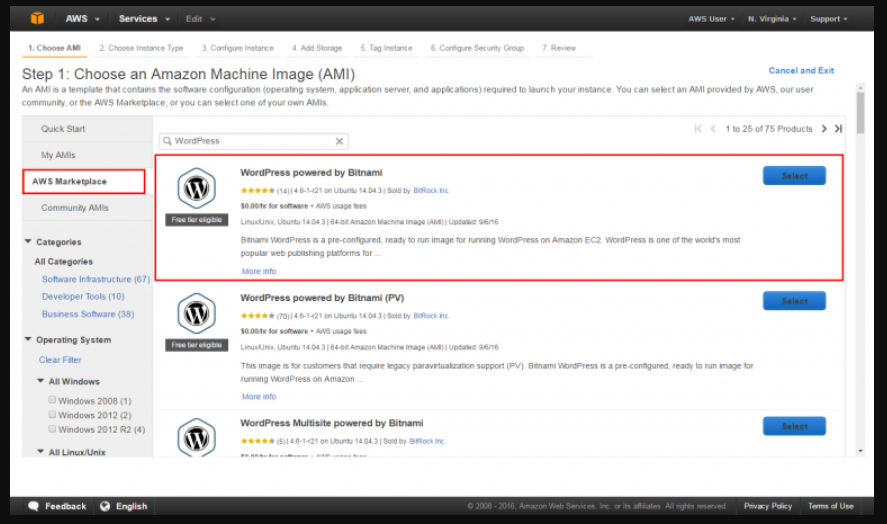Click the Feedback speech bubble icon

(34, 506)
